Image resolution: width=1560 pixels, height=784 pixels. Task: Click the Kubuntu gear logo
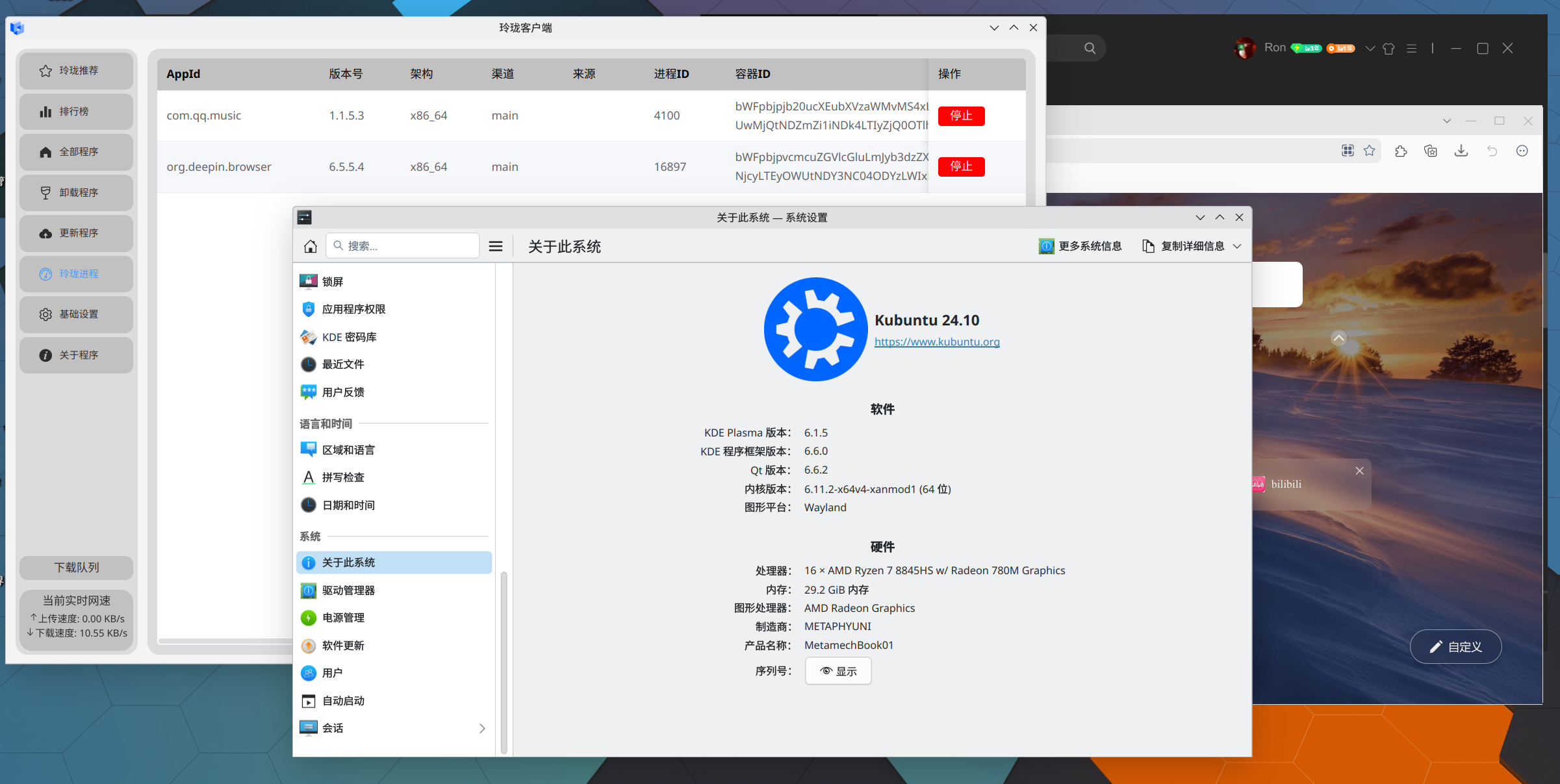815,329
